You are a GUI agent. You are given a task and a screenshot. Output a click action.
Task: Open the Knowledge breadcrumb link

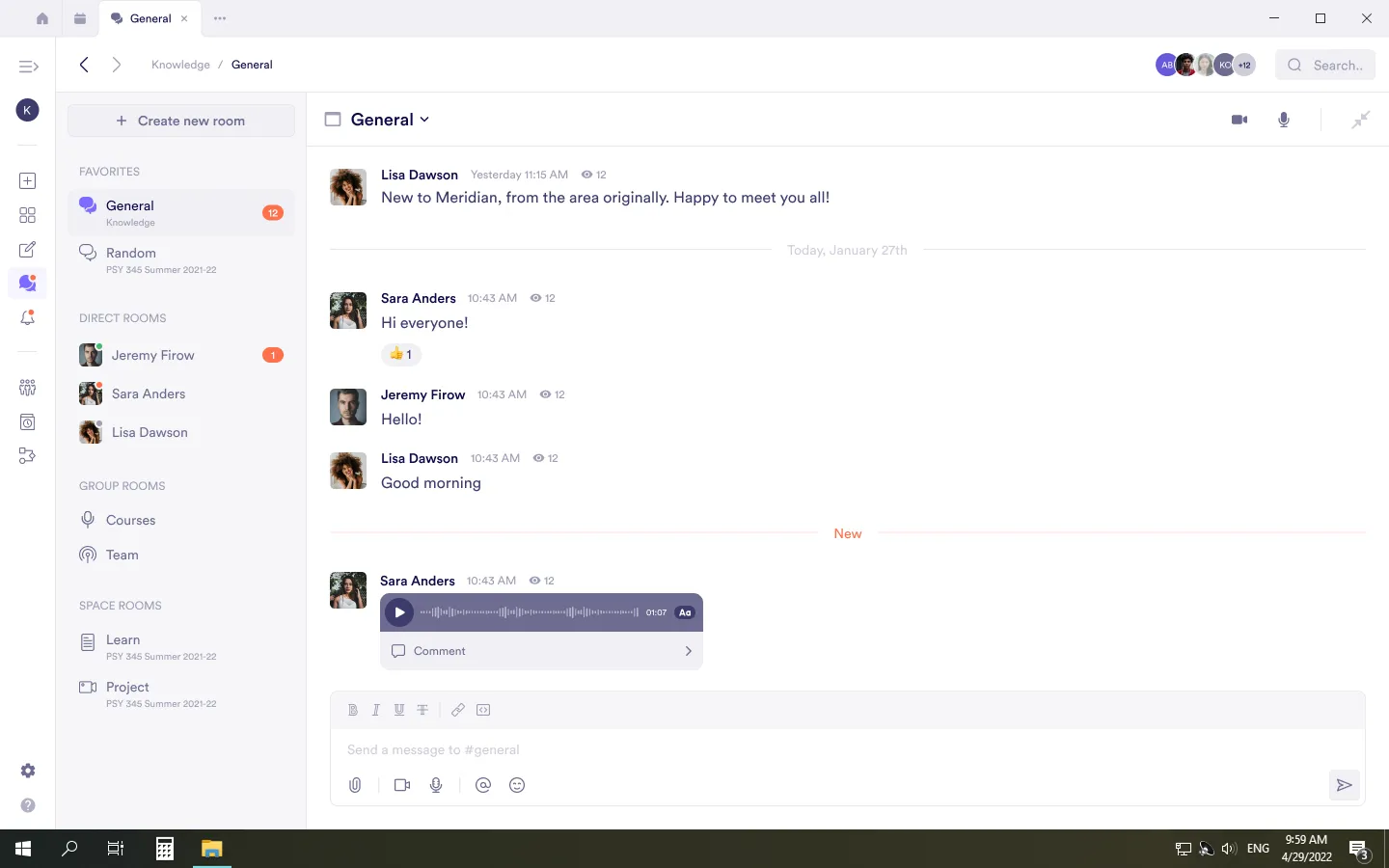click(x=180, y=64)
